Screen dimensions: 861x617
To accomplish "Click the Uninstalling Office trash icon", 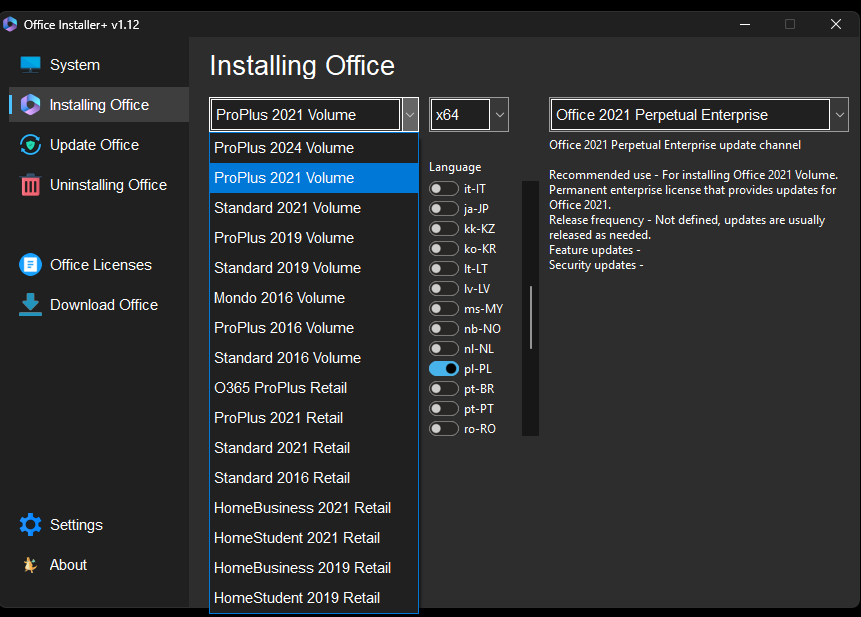I will [30, 185].
